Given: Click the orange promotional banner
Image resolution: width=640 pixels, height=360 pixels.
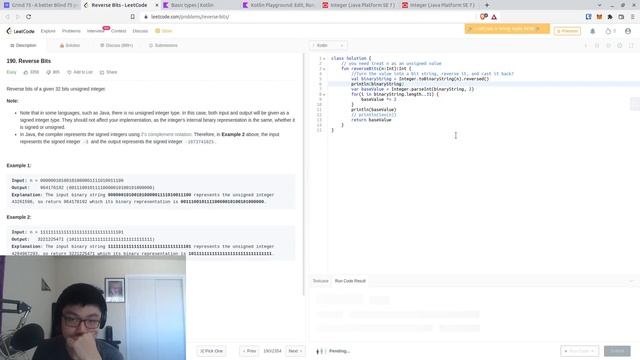Looking at the screenshot, I should [x=507, y=29].
